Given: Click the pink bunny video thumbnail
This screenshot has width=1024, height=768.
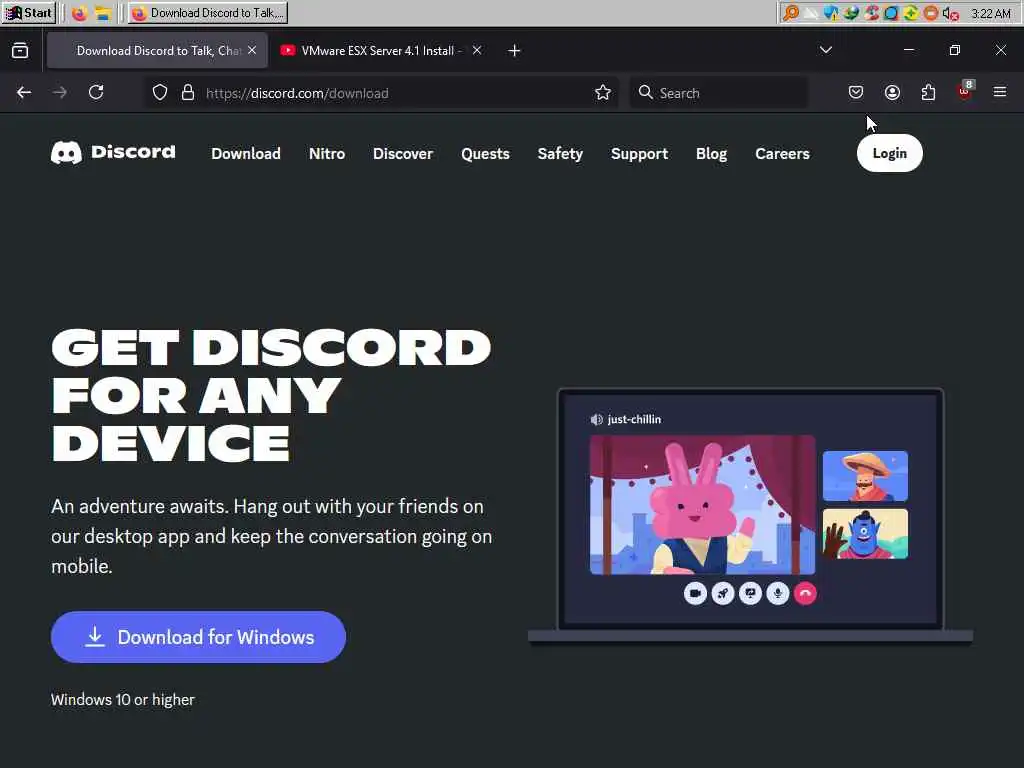Looking at the screenshot, I should [x=702, y=505].
